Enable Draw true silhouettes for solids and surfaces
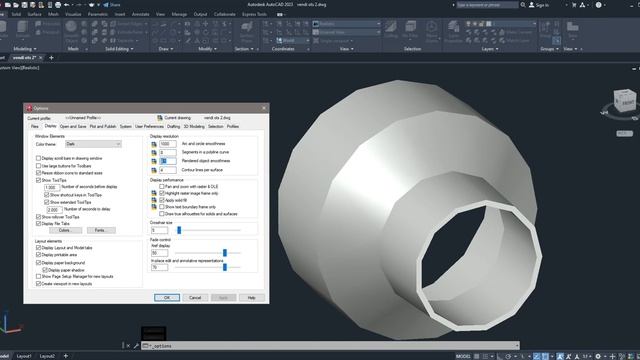 click(x=162, y=213)
